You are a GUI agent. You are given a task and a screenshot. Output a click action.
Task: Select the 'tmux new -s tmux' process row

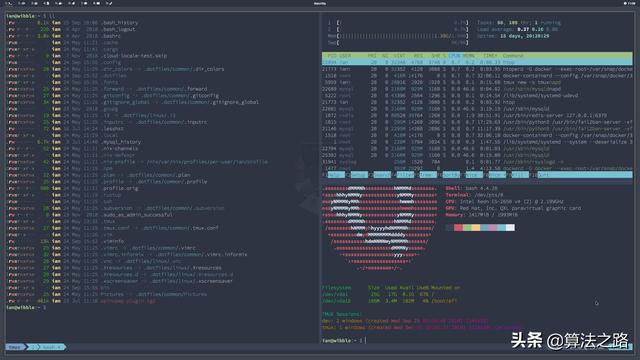click(x=477, y=82)
